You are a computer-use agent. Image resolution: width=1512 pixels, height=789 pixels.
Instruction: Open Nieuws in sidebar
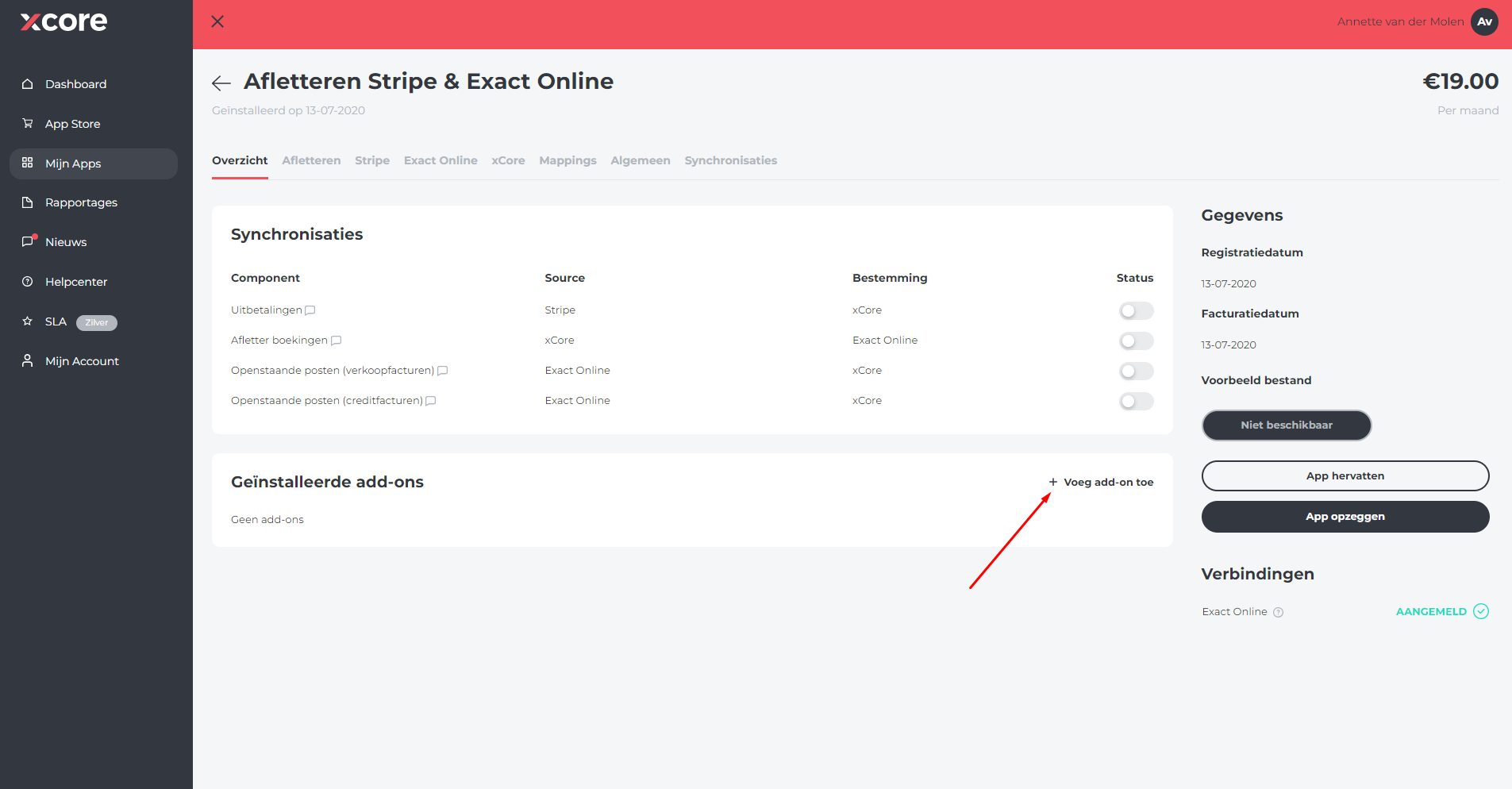94,242
